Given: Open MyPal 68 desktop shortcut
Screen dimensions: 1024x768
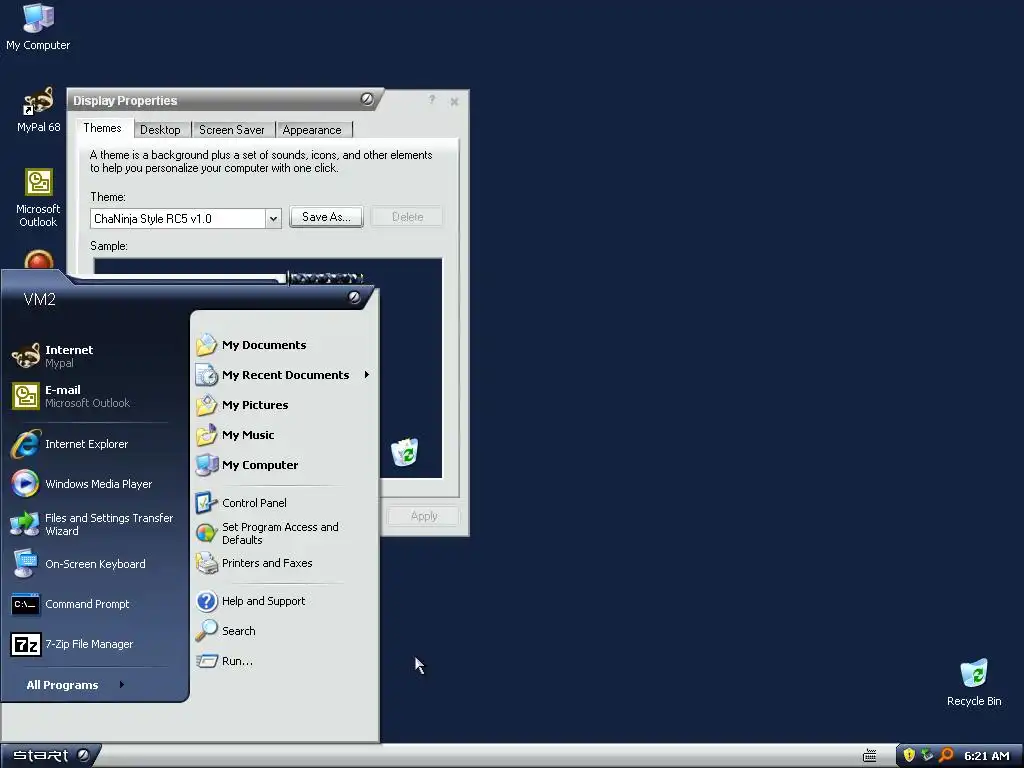Looking at the screenshot, I should point(38,110).
